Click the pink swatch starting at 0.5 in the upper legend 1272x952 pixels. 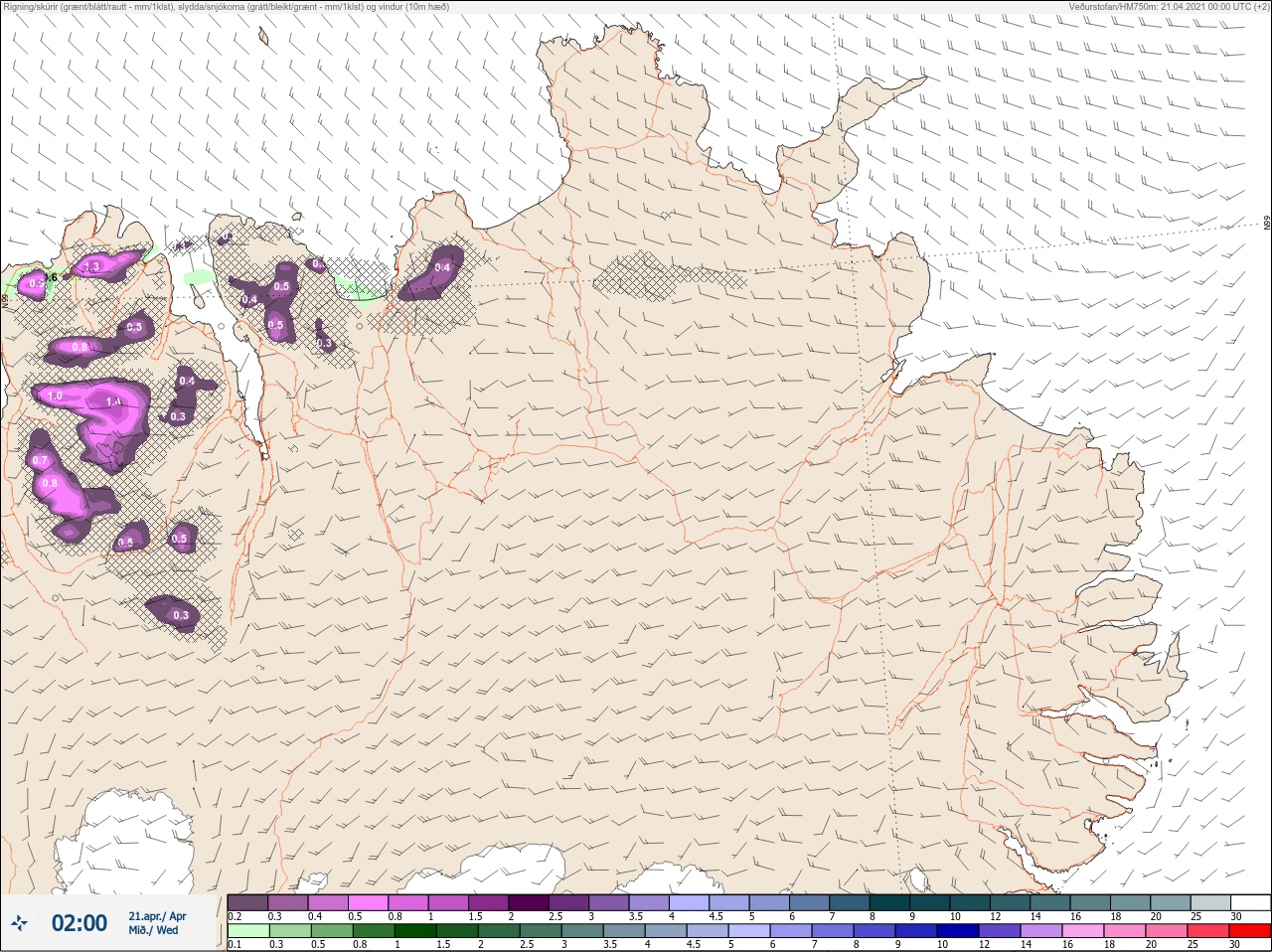pos(369,902)
